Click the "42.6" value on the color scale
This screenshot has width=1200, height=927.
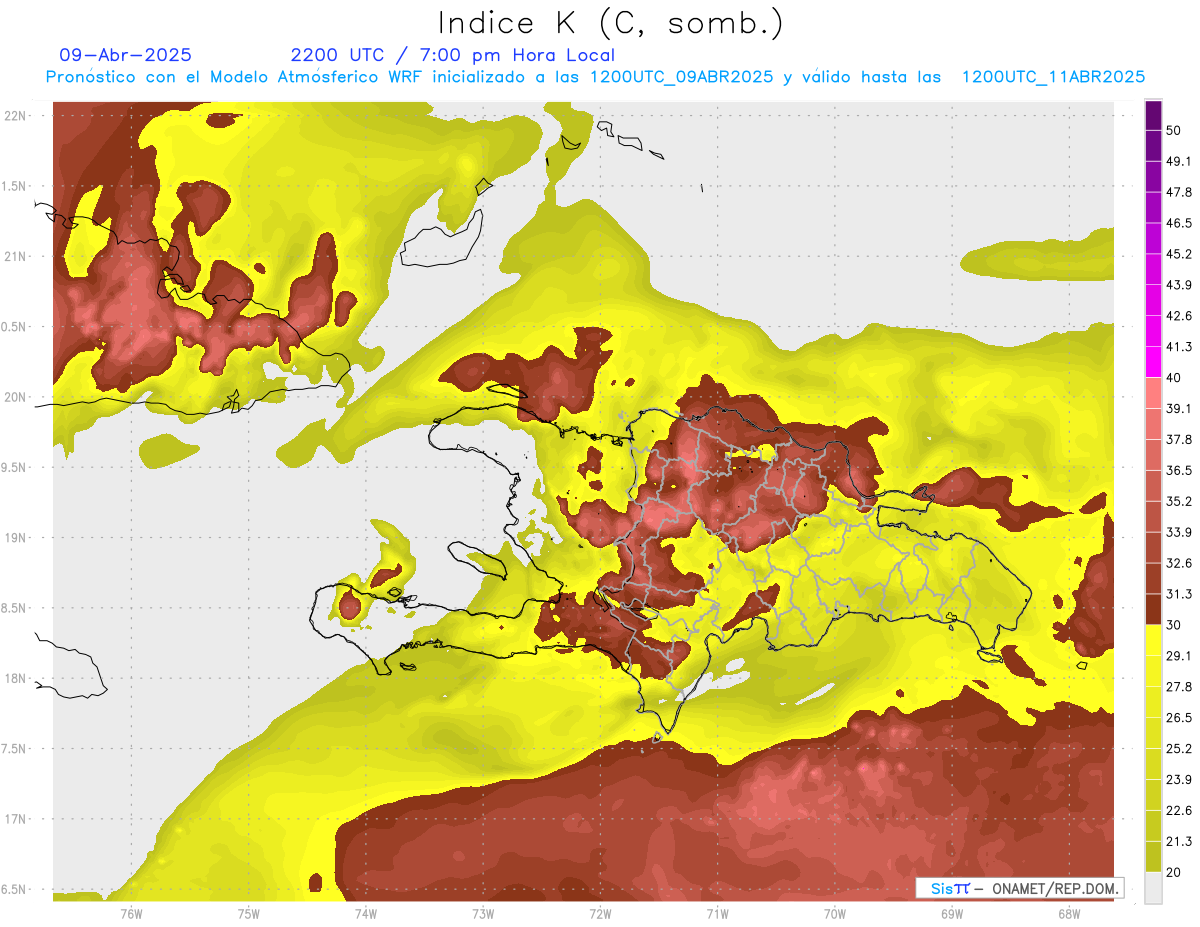click(x=1179, y=316)
